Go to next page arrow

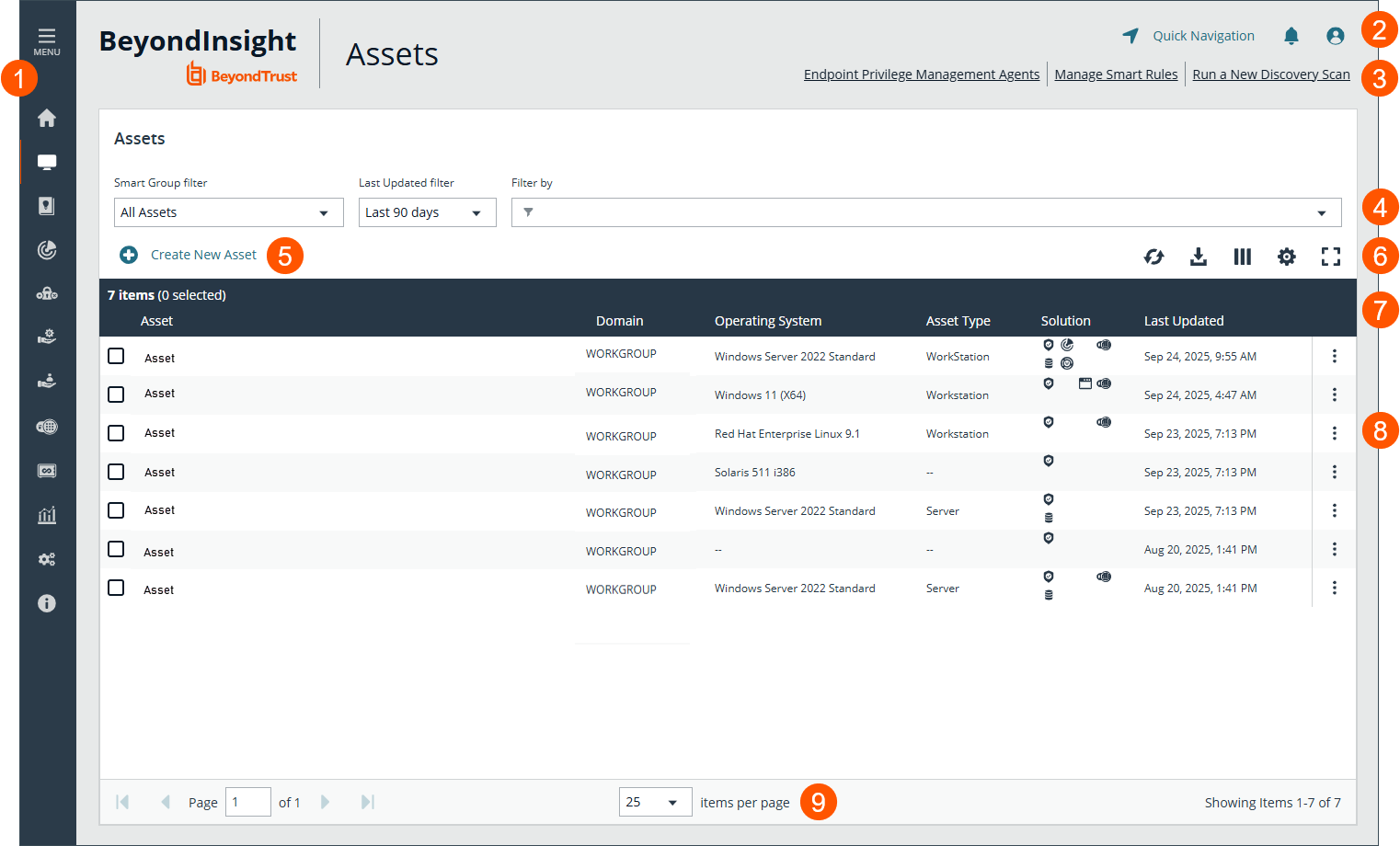tap(326, 802)
